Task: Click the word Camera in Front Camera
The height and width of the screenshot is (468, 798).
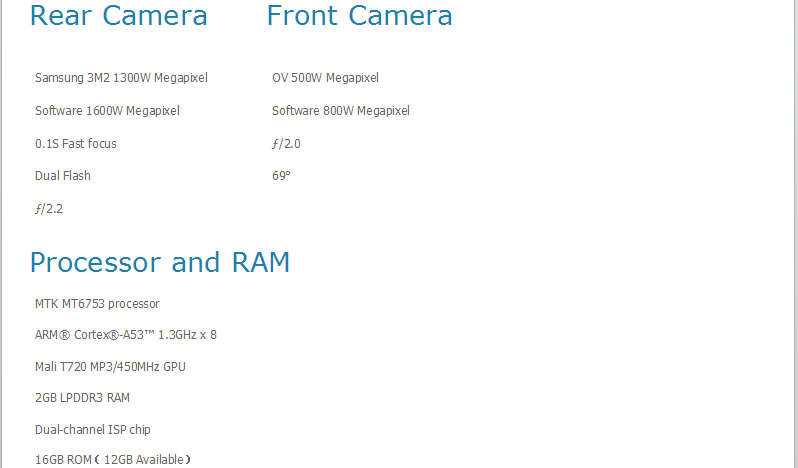Action: [400, 15]
